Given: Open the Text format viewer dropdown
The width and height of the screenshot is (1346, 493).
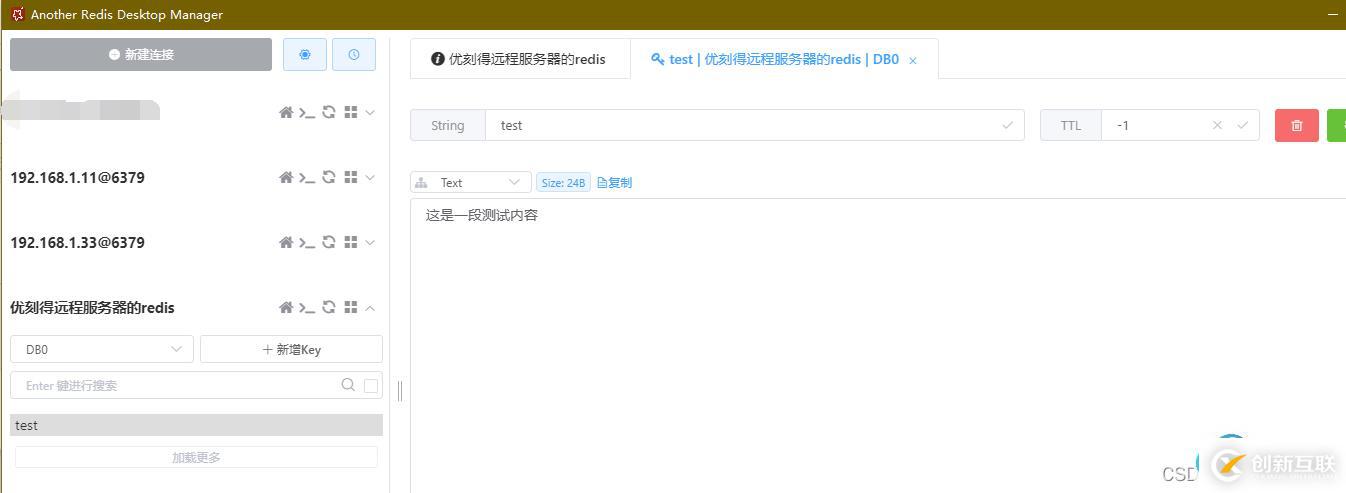Looking at the screenshot, I should click(x=471, y=182).
